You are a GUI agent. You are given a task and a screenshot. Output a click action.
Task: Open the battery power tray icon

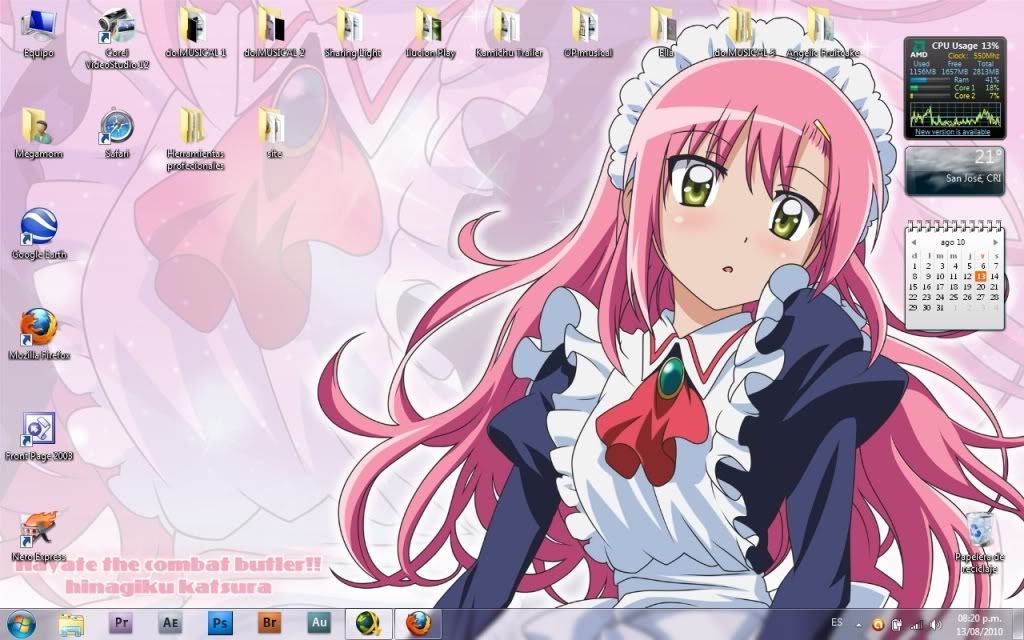pos(897,624)
